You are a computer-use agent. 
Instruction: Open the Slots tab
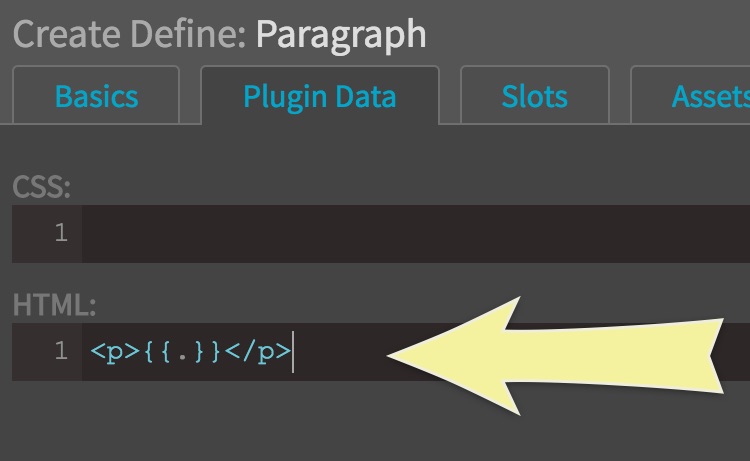tap(534, 97)
